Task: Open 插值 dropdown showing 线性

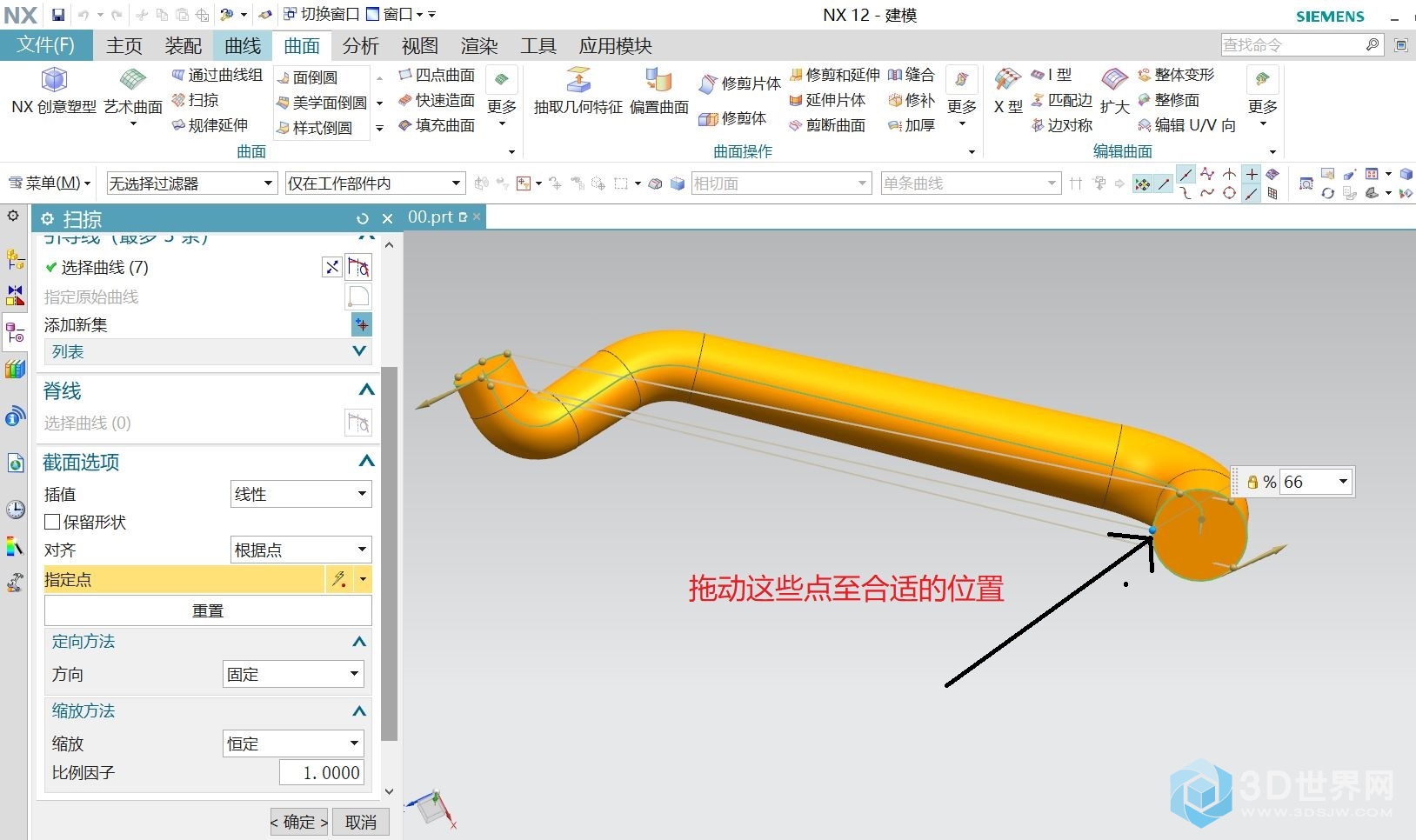Action: 301,494
